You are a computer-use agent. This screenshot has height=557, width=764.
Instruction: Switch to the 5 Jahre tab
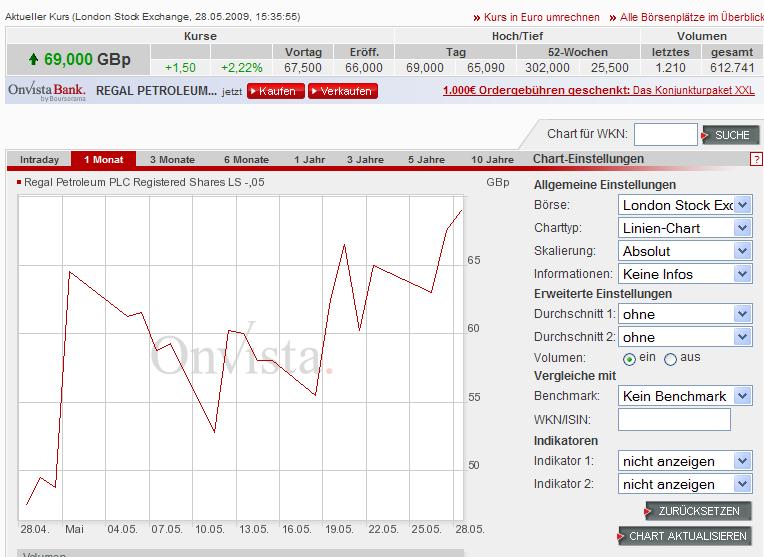coord(426,159)
